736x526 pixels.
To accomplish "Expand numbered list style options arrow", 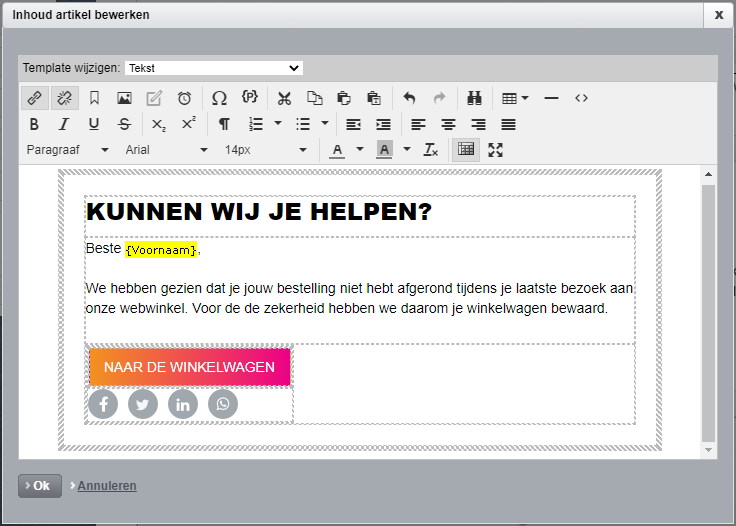I will pos(278,123).
